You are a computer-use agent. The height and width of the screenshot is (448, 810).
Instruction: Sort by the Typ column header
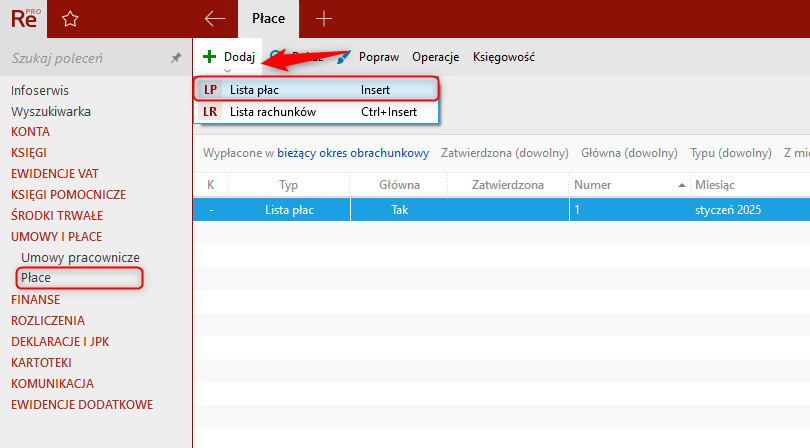tap(289, 185)
